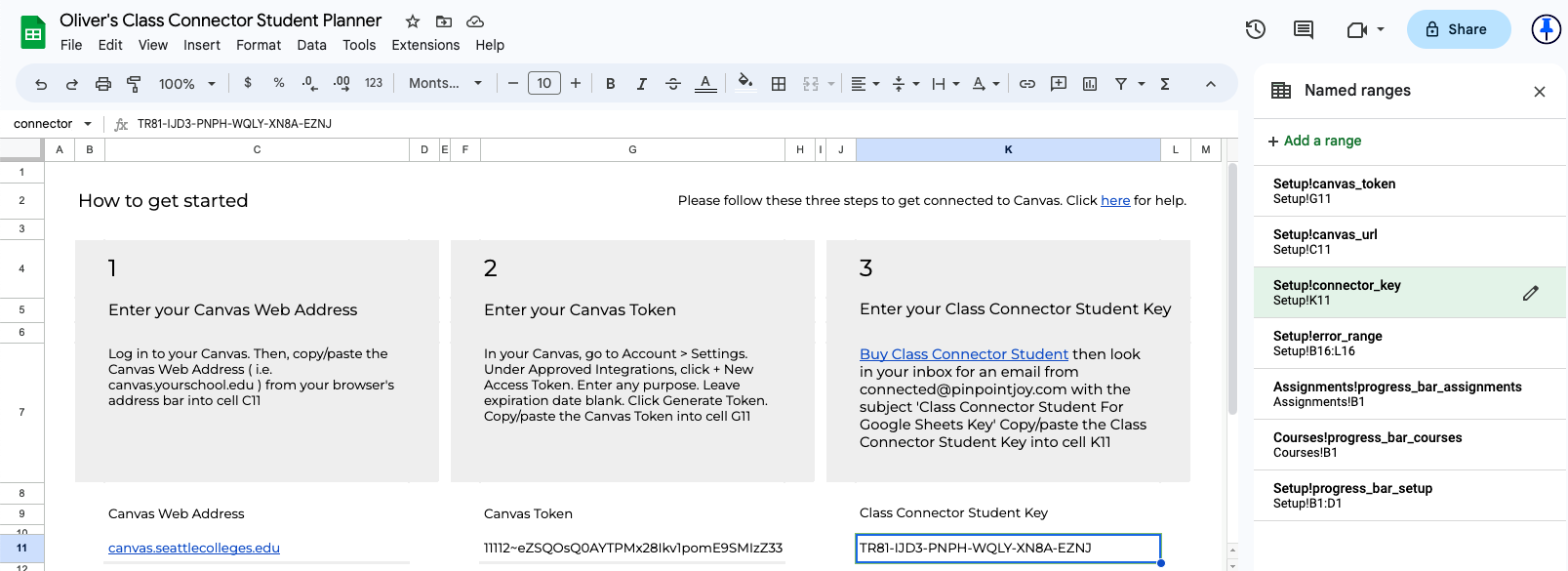1568x571 pixels.
Task: Open the Edit menu
Action: (x=110, y=45)
